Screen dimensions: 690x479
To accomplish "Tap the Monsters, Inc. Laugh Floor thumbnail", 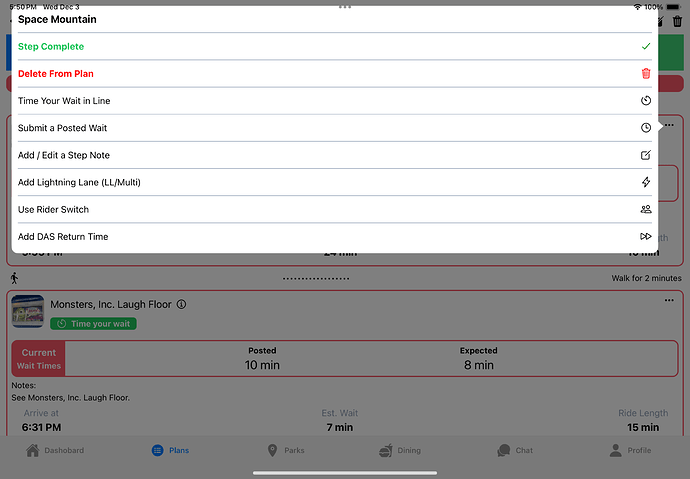I will [28, 311].
